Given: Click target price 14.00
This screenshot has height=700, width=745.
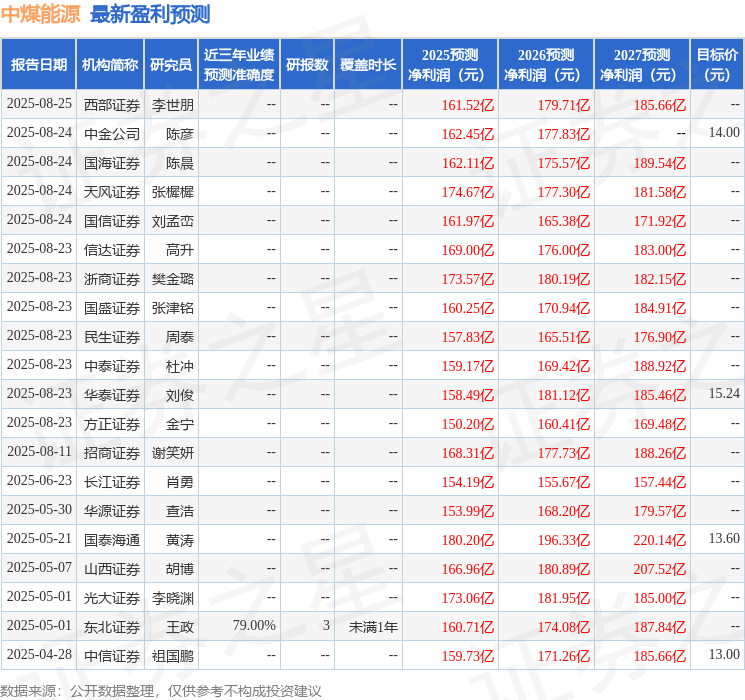Looking at the screenshot, I should pos(724,132).
